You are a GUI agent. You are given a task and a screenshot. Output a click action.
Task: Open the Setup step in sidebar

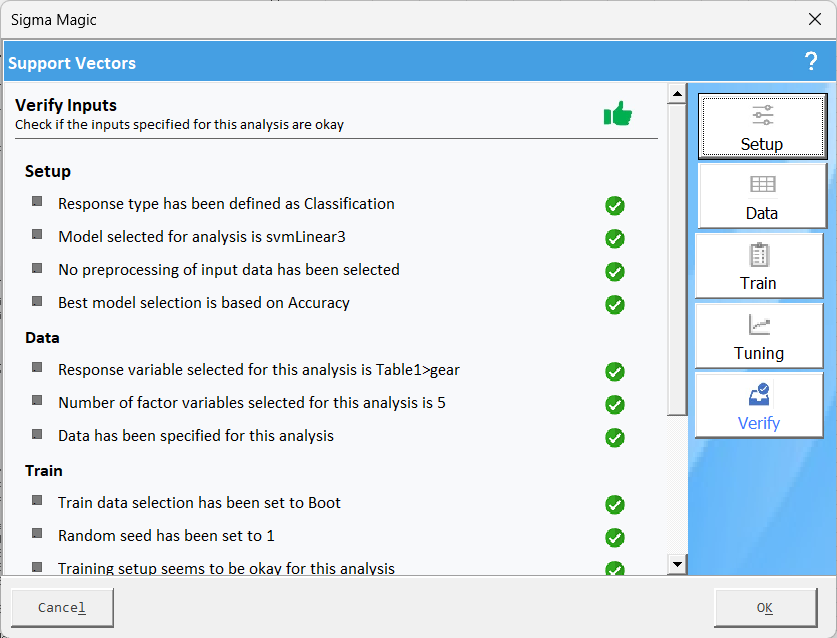pyautogui.click(x=762, y=127)
